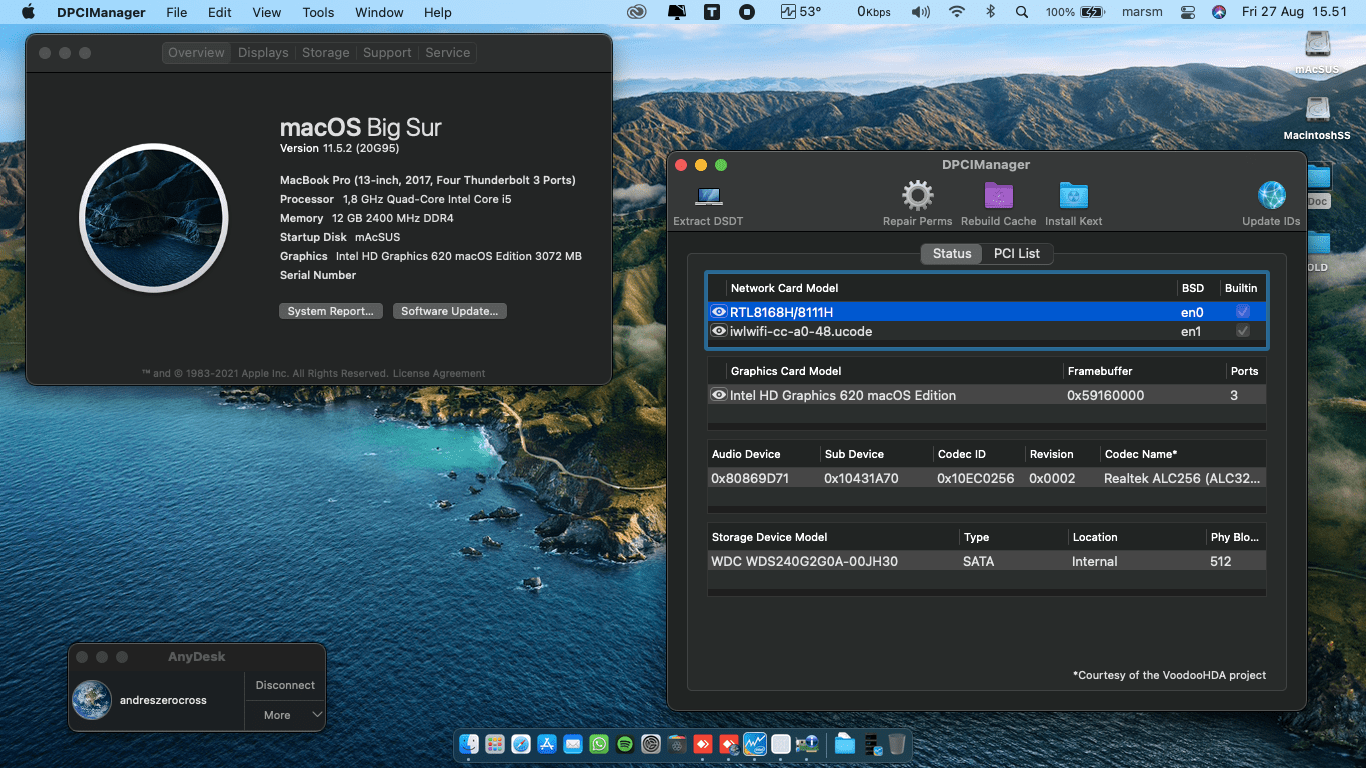The image size is (1366, 768).
Task: Click Intel Power Gadget dock icon
Action: click(x=755, y=744)
